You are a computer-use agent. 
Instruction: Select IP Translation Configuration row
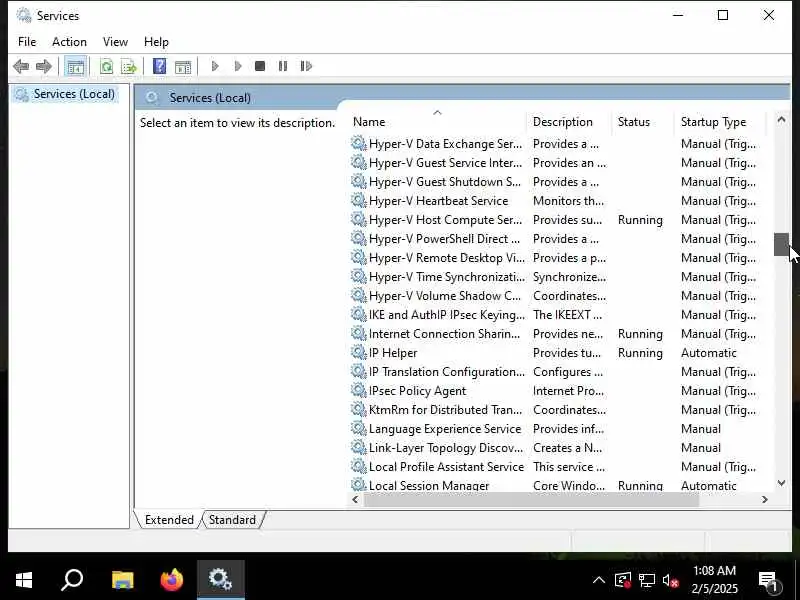coord(558,372)
